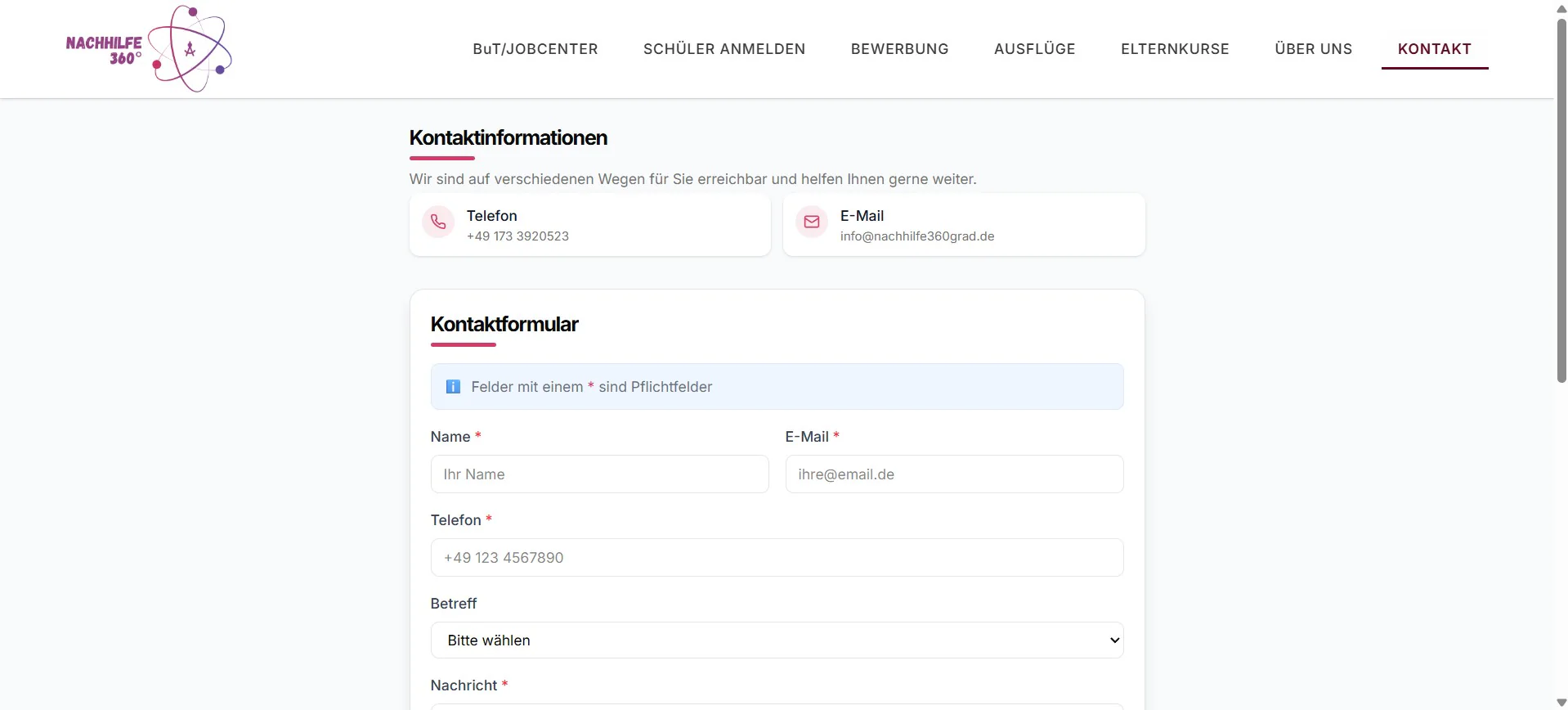Click the 'Wir sind auf verschiedenen Wegen' sentence
The width and height of the screenshot is (1568, 710).
pos(692,179)
